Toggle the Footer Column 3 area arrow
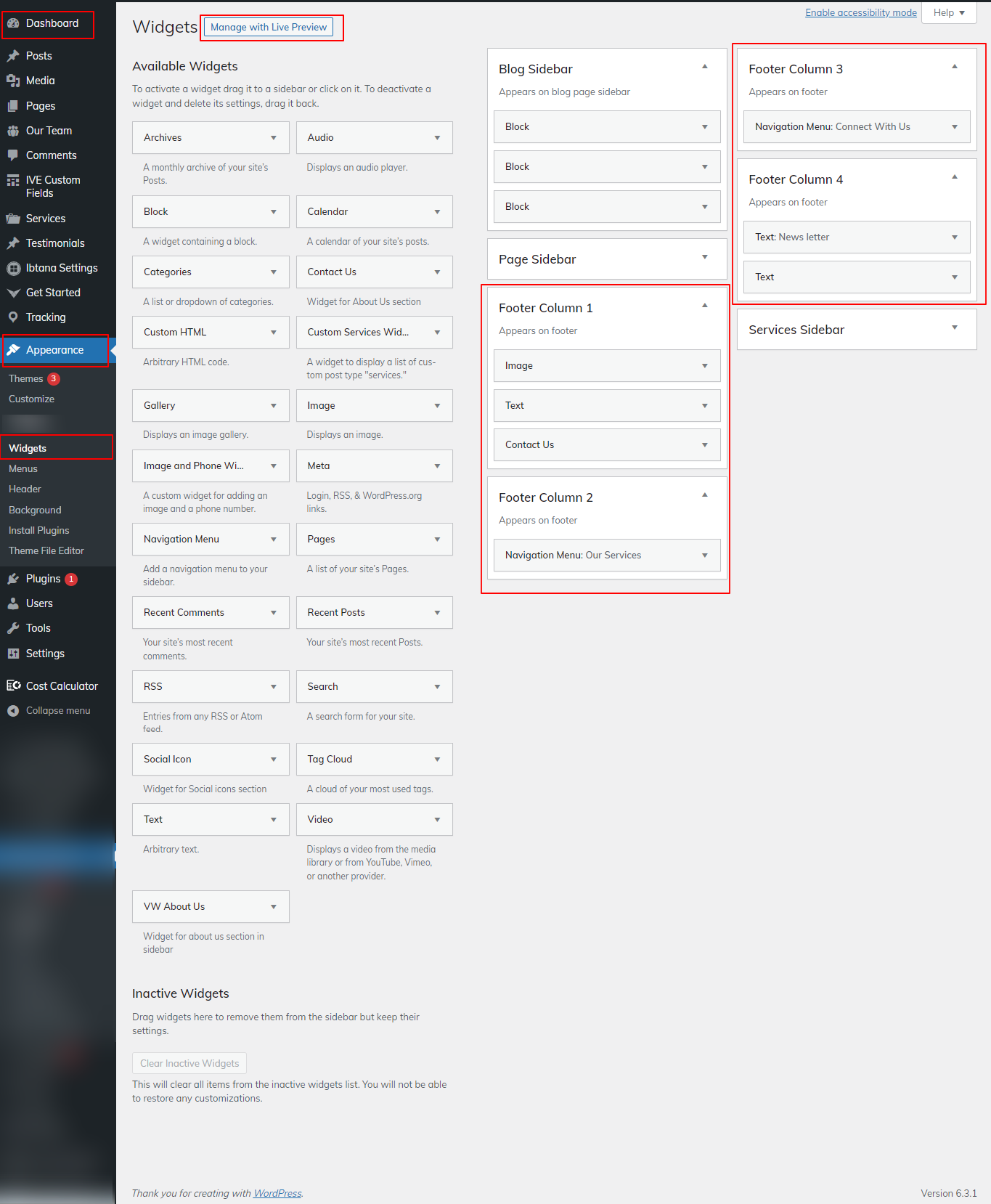991x1204 pixels. click(954, 67)
